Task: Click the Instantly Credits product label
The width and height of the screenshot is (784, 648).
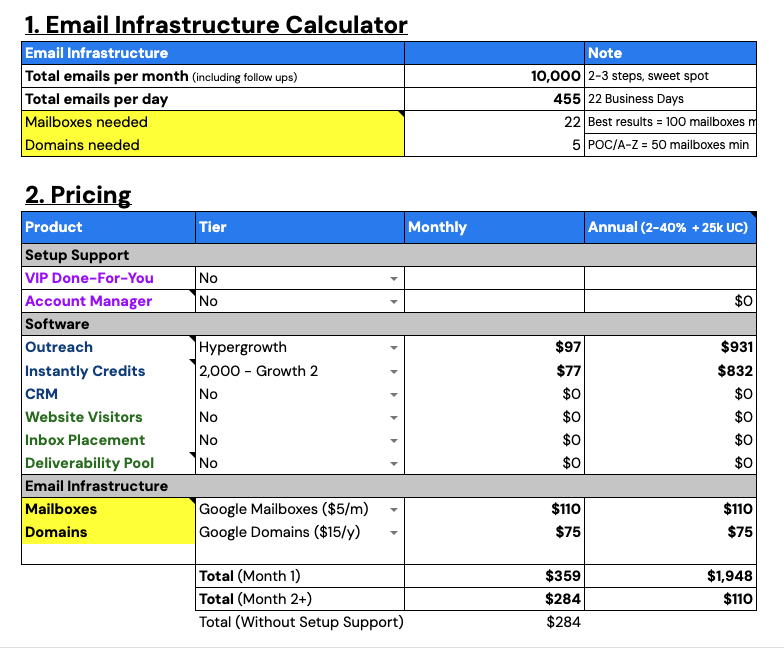Action: click(85, 371)
